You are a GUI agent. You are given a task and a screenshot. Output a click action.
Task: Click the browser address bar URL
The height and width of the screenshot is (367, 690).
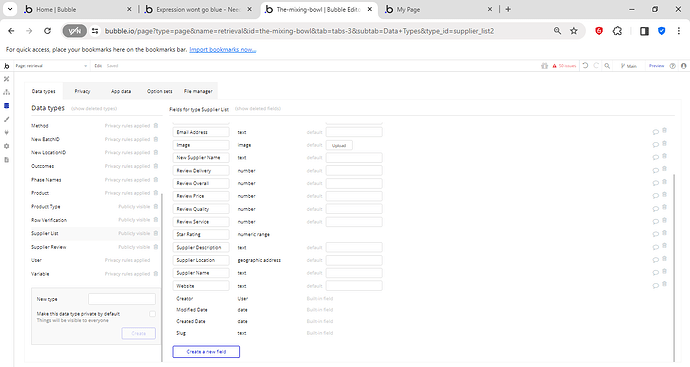299,31
